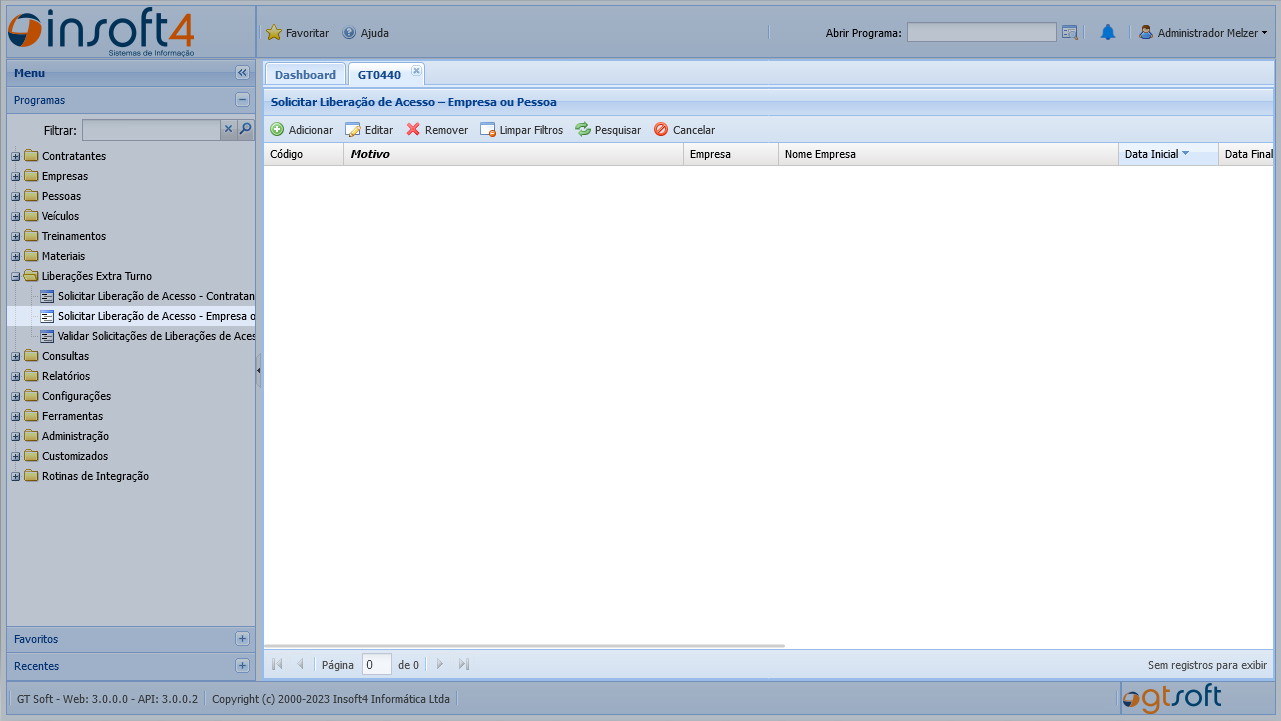Click the Limpar Filtros icon
This screenshot has width=1281, height=721.
point(488,130)
